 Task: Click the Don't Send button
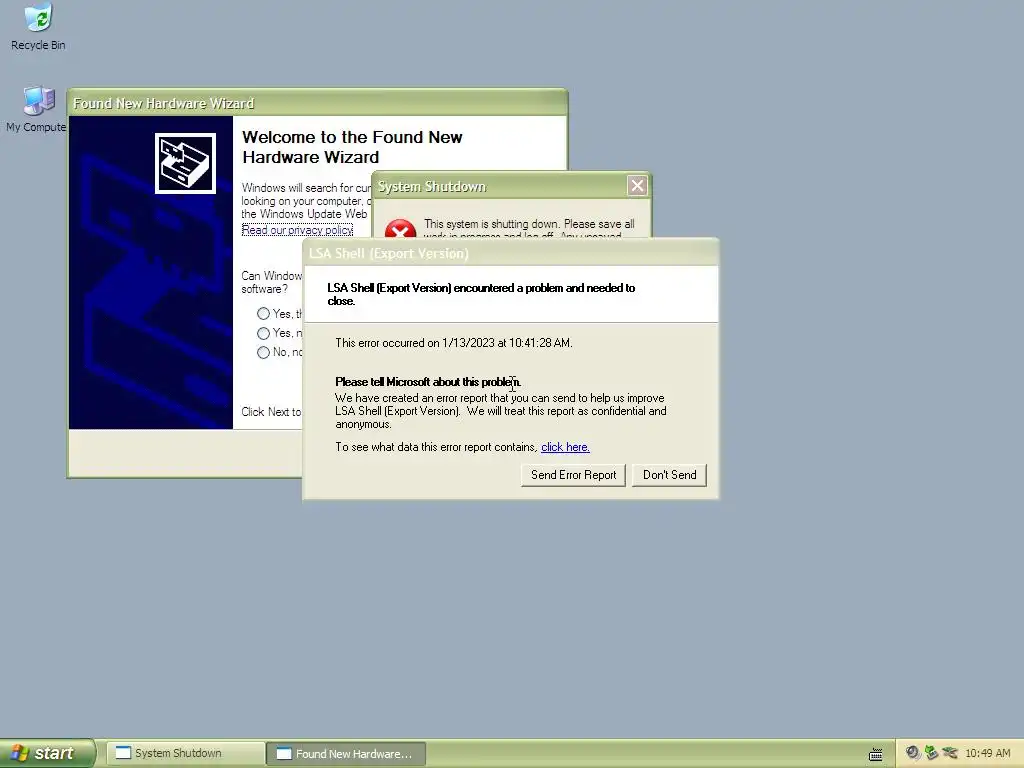click(669, 475)
